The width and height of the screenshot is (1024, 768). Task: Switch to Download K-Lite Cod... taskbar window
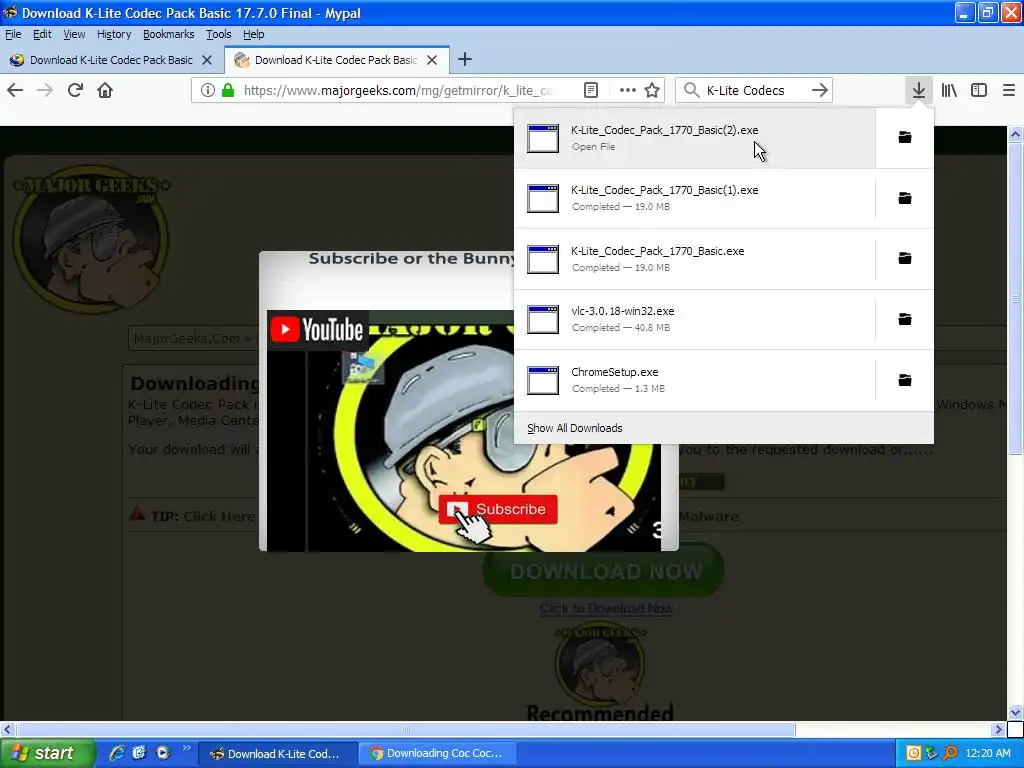point(277,754)
